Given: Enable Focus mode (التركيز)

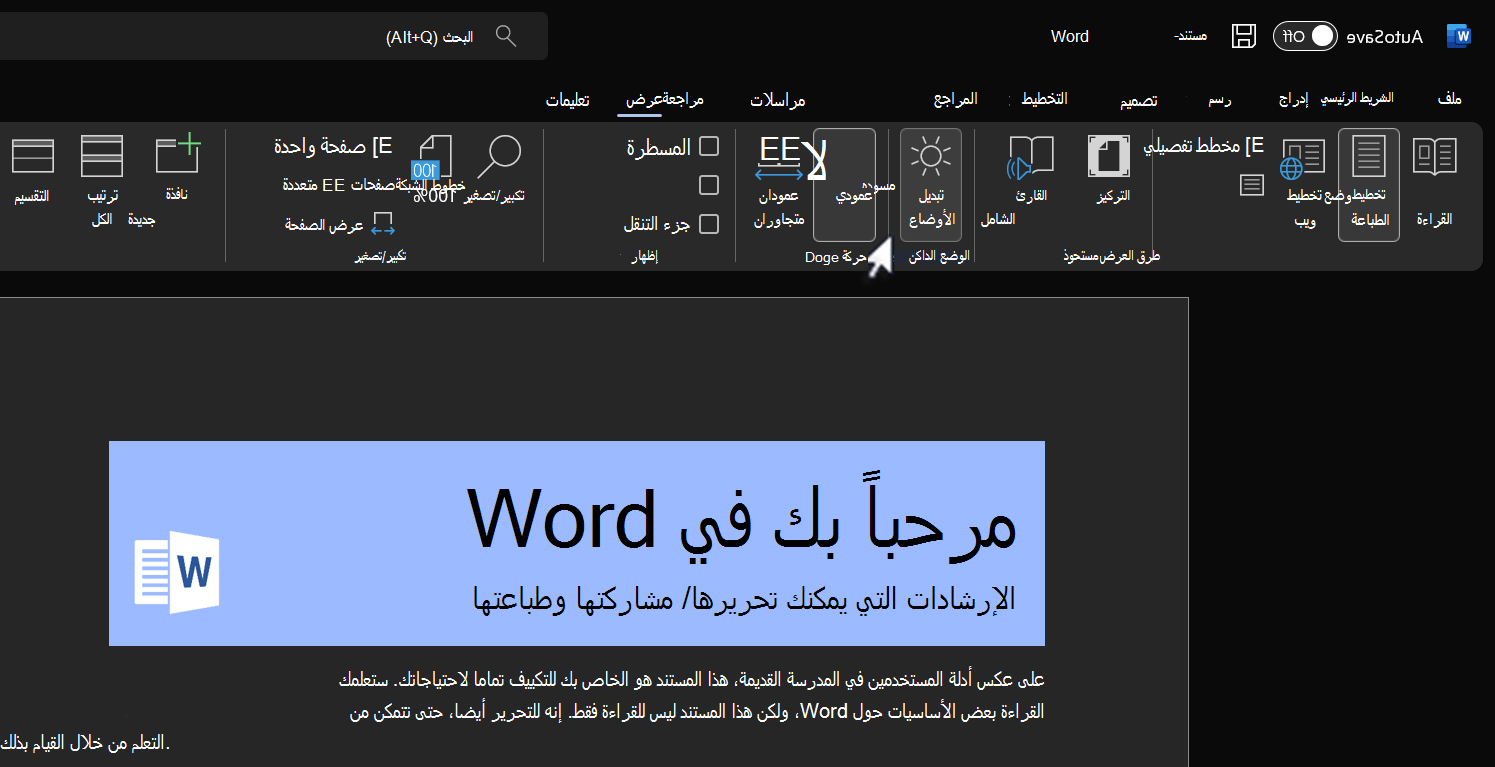Looking at the screenshot, I should (x=1110, y=170).
